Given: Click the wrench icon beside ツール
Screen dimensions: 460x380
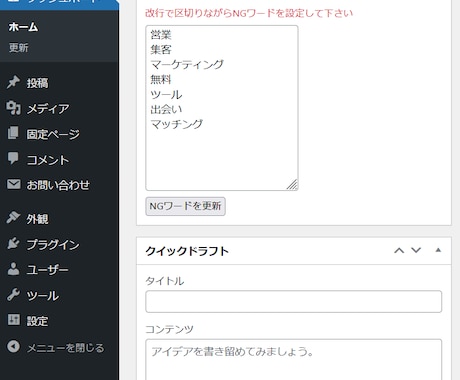Looking at the screenshot, I should tap(13, 295).
